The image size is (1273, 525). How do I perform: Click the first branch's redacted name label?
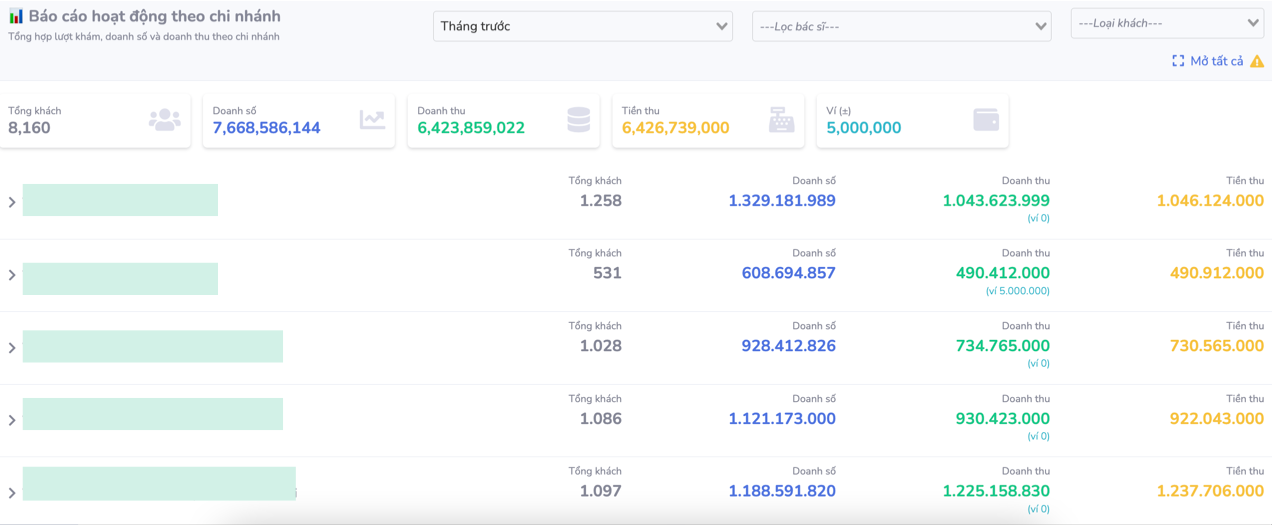click(x=120, y=200)
